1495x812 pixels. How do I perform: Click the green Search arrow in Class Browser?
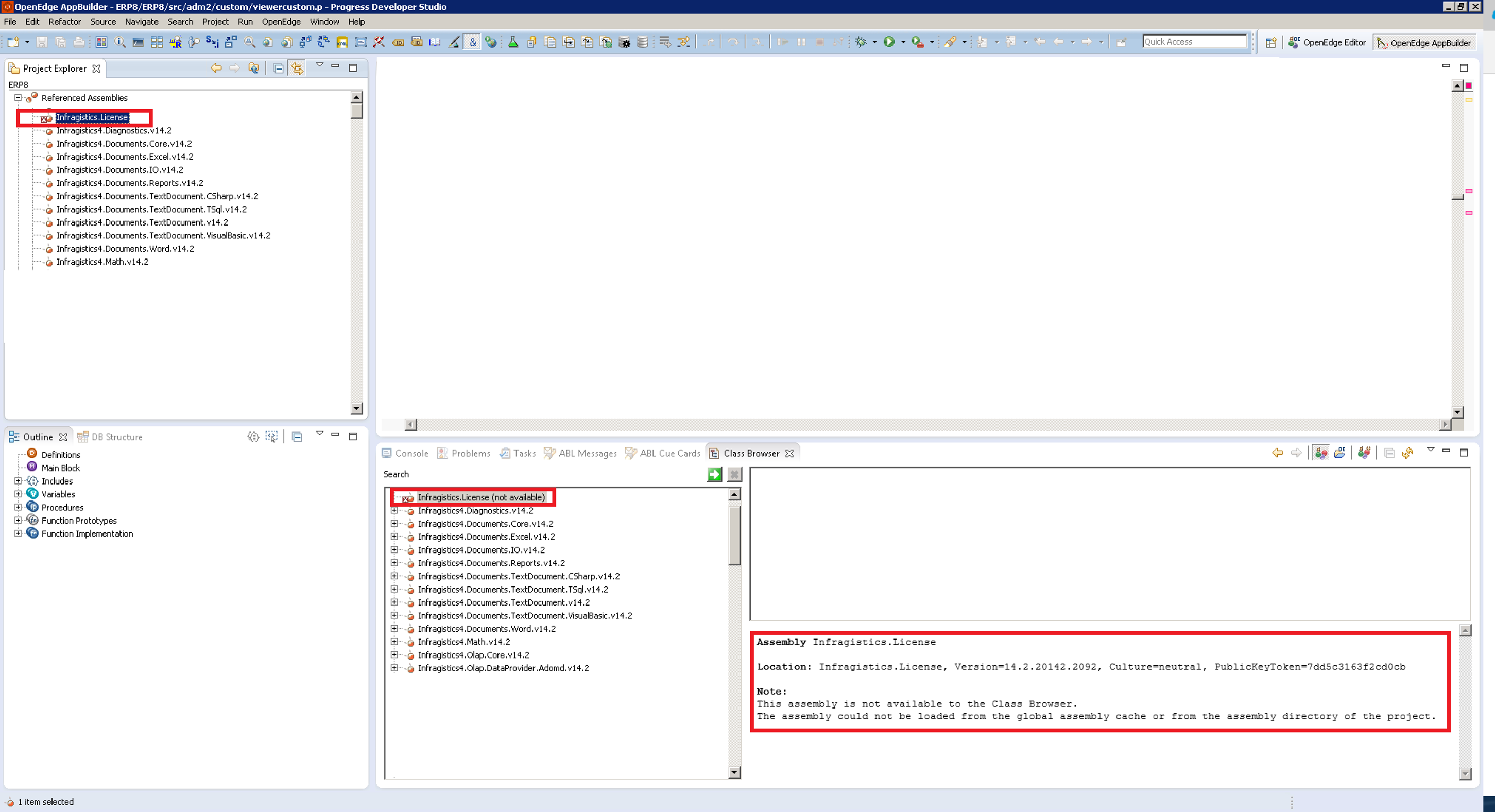[714, 474]
